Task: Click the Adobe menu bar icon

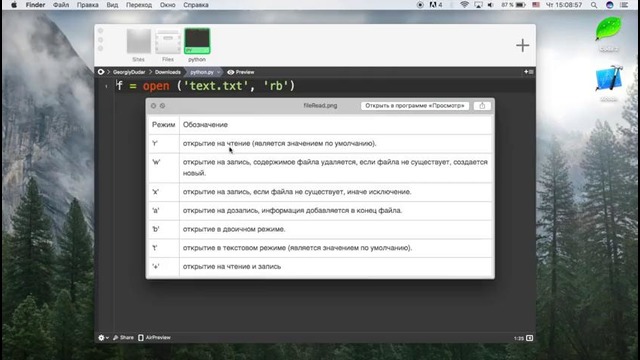Action: coord(436,5)
